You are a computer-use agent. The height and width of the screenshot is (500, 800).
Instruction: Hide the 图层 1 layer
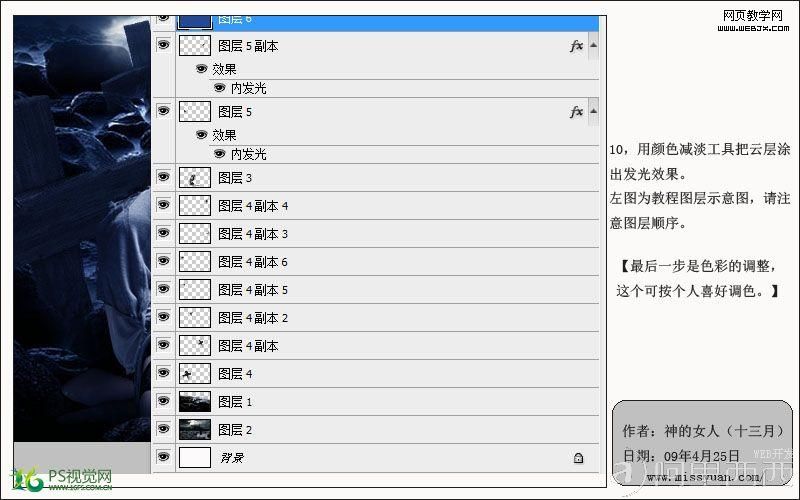tap(163, 401)
